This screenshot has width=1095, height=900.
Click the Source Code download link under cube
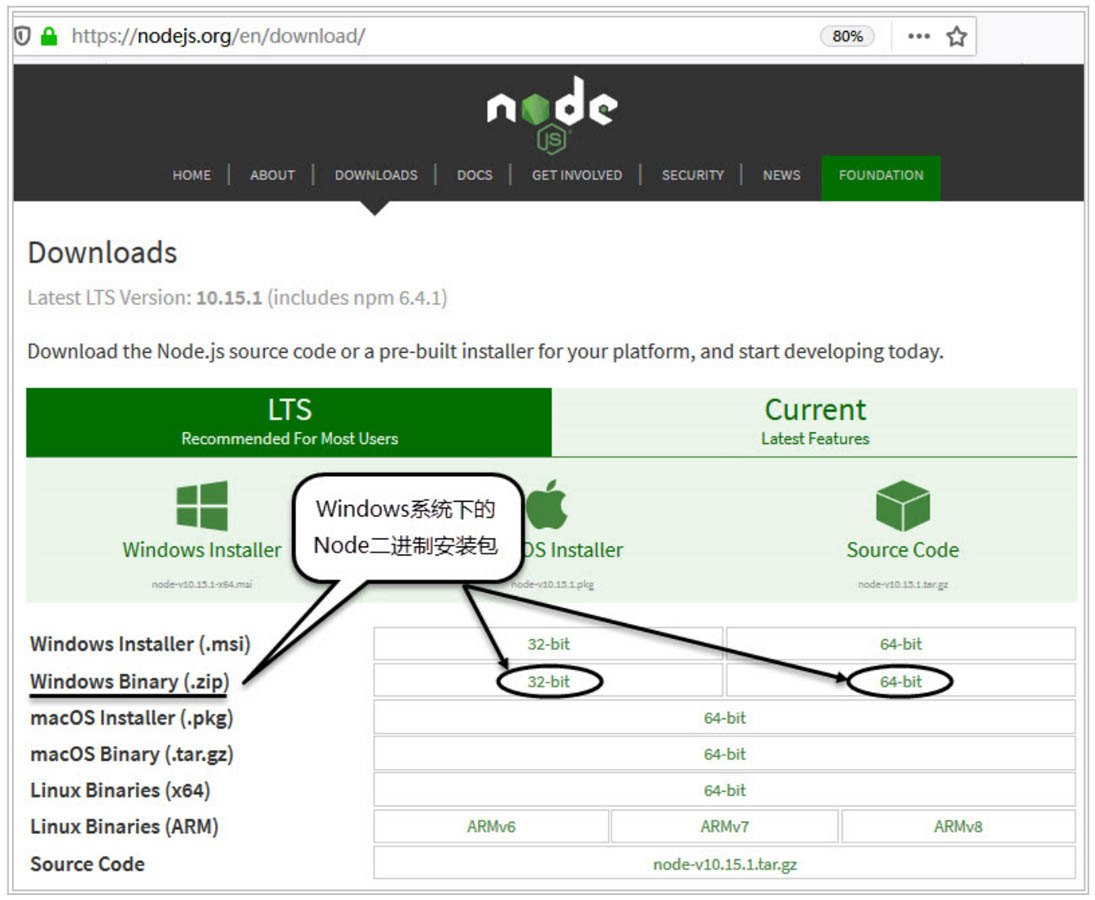[902, 550]
